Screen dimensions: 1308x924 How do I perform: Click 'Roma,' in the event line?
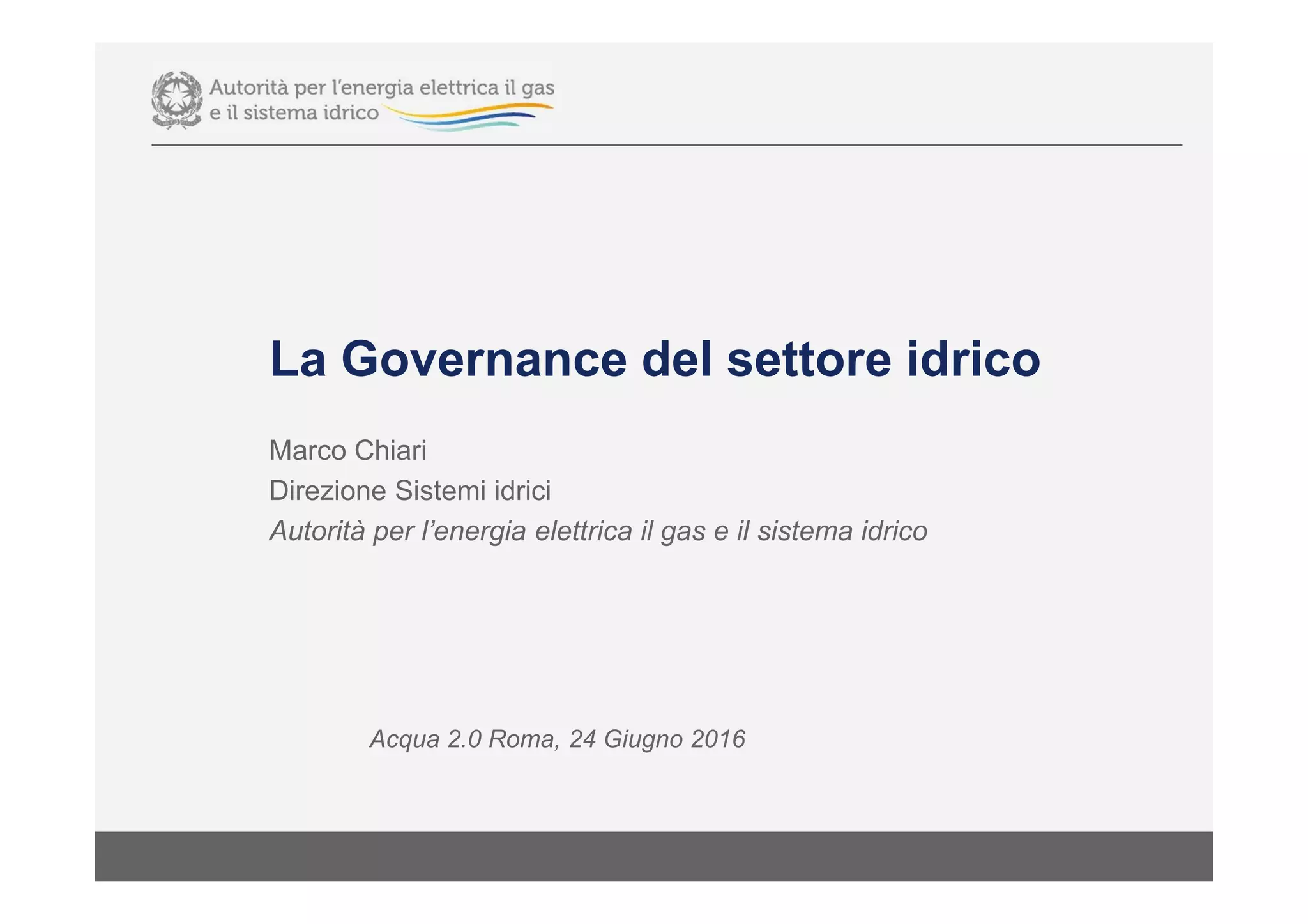pos(524,739)
